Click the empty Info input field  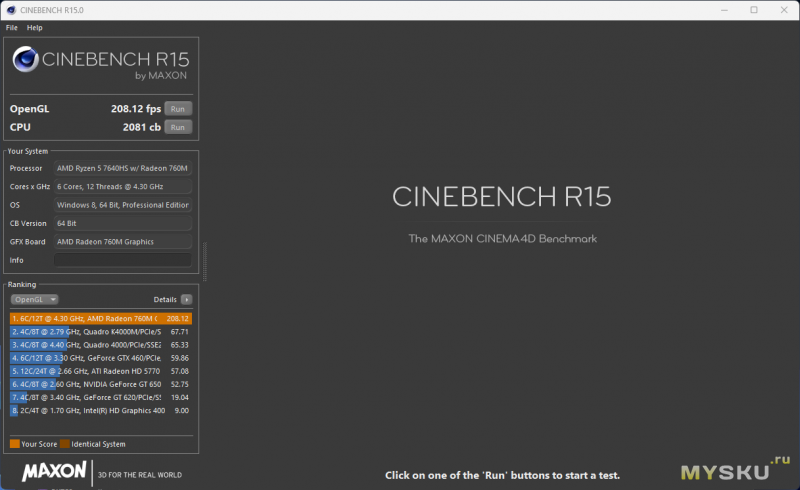click(123, 260)
